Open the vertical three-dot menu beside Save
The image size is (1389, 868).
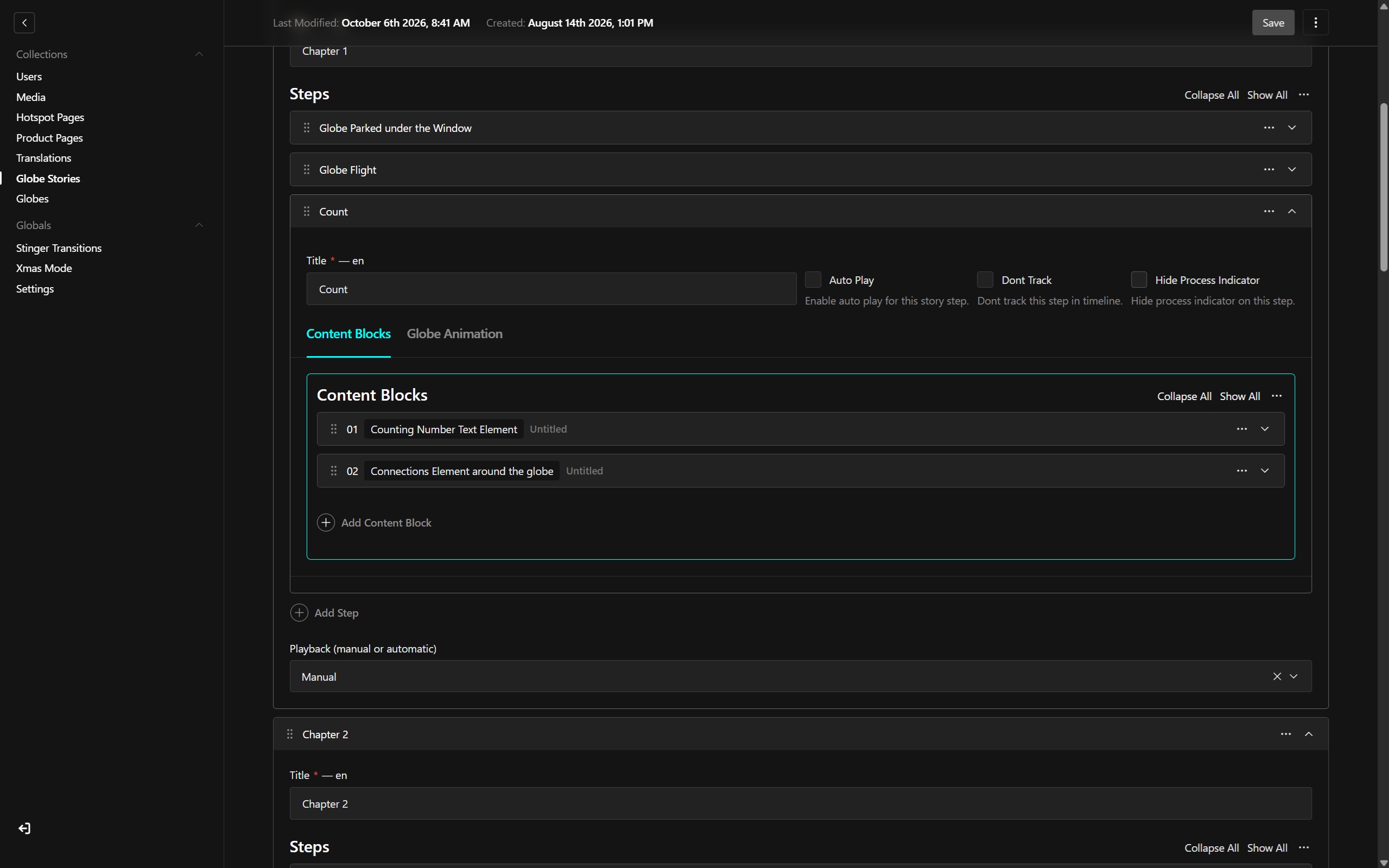pos(1316,23)
